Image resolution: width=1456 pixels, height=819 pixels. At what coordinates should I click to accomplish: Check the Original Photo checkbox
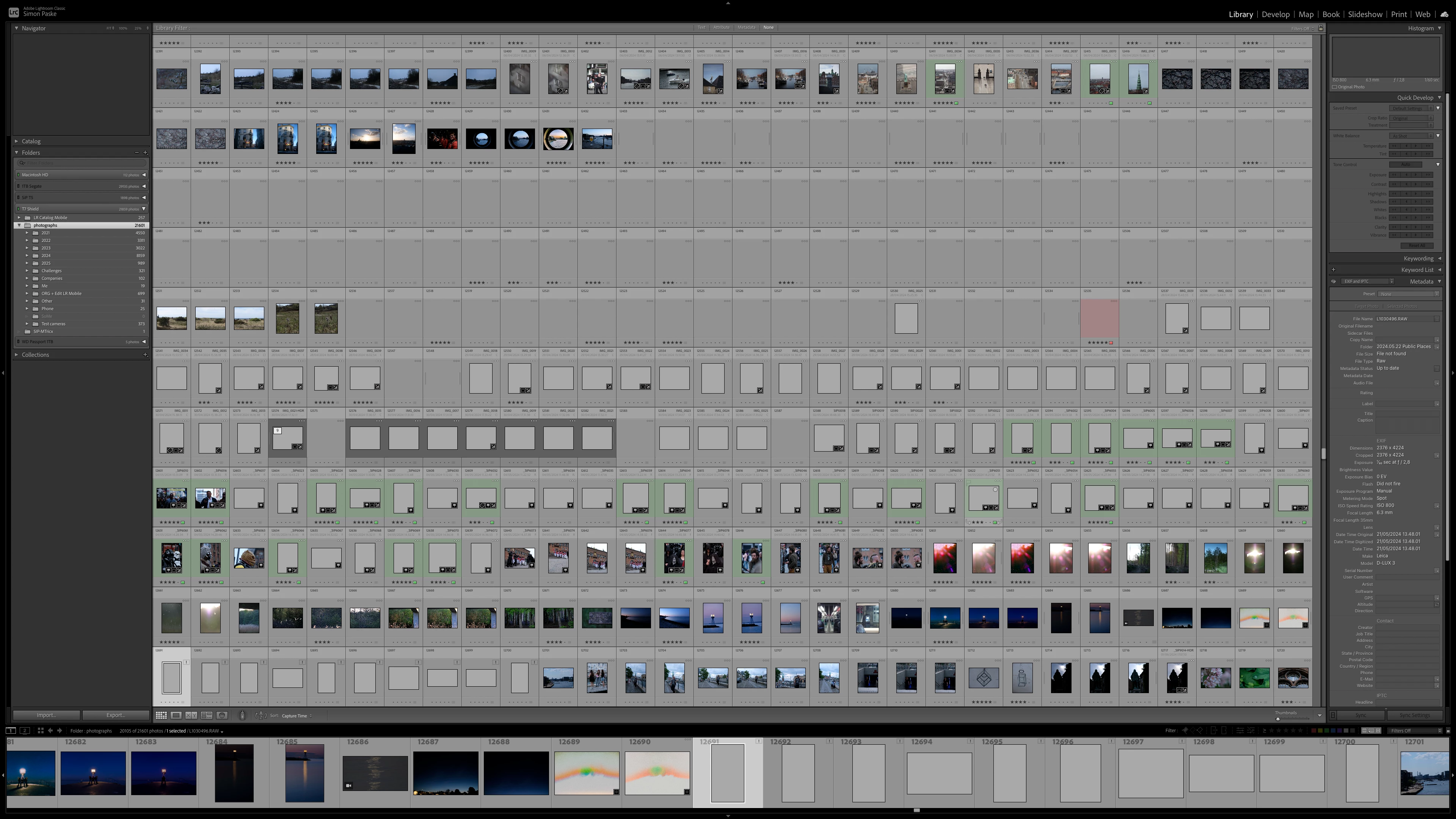point(1335,87)
